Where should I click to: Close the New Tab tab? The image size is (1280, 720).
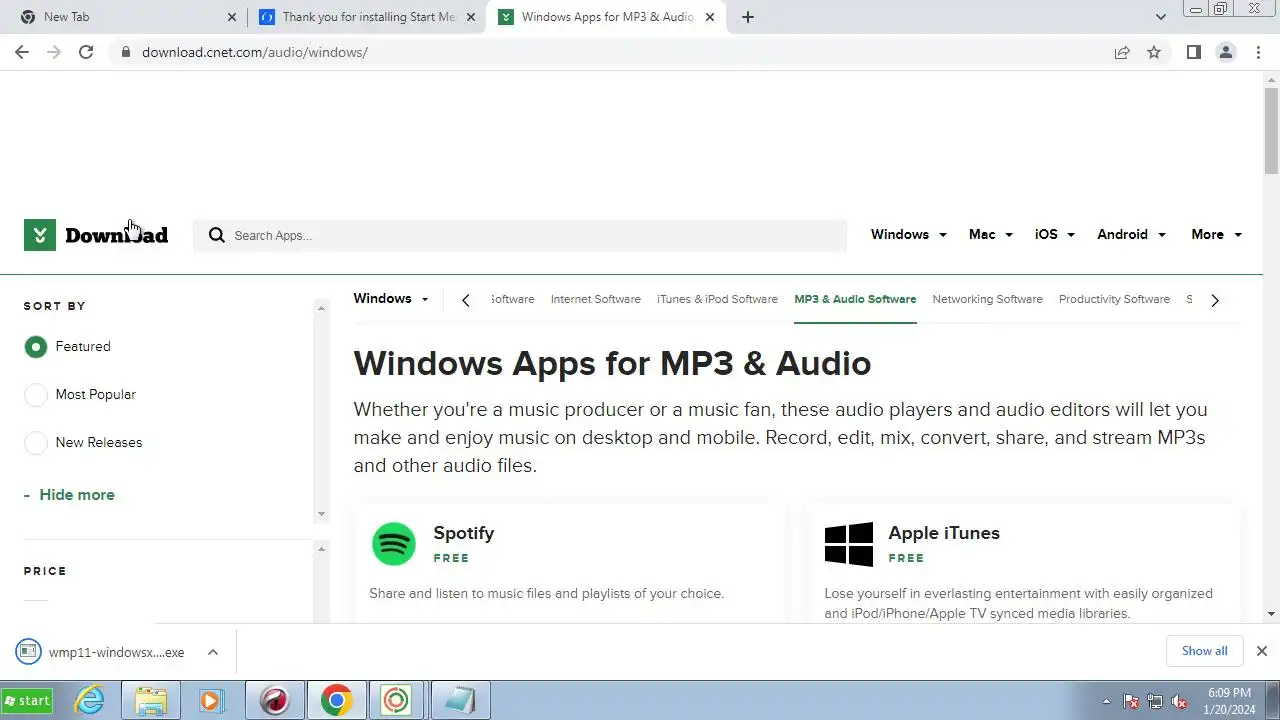pyautogui.click(x=232, y=17)
